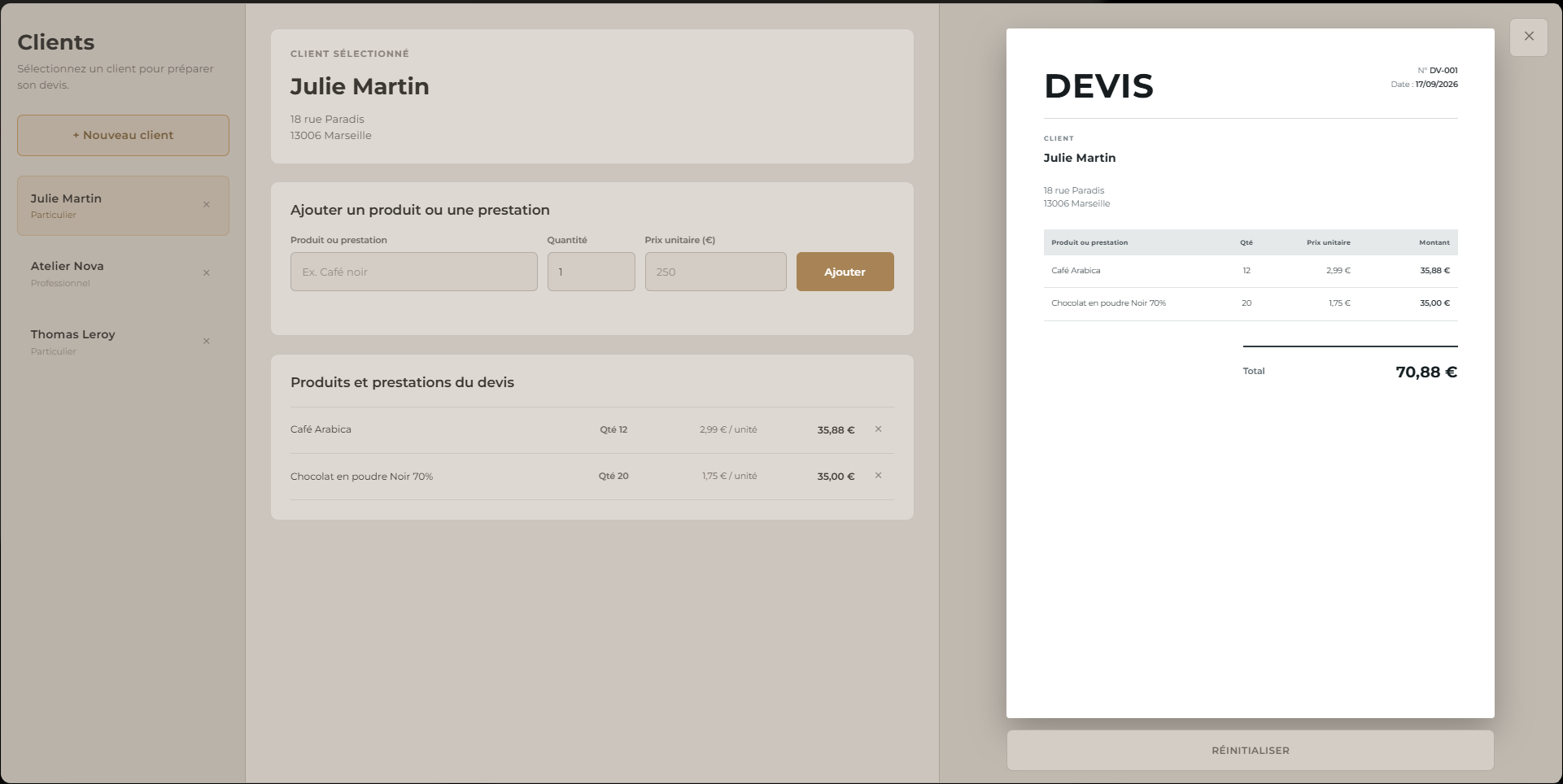Click the Total label in the devis
The height and width of the screenshot is (784, 1563).
click(x=1253, y=371)
